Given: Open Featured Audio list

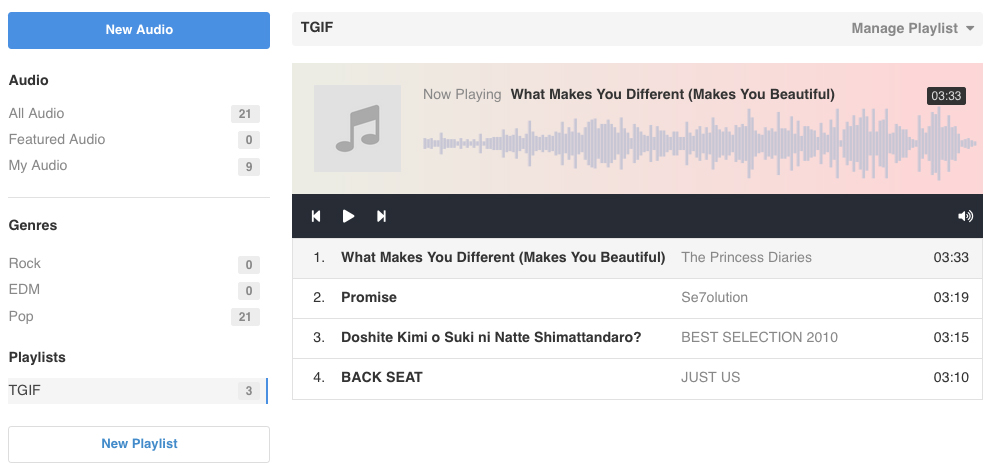Looking at the screenshot, I should (134, 140).
